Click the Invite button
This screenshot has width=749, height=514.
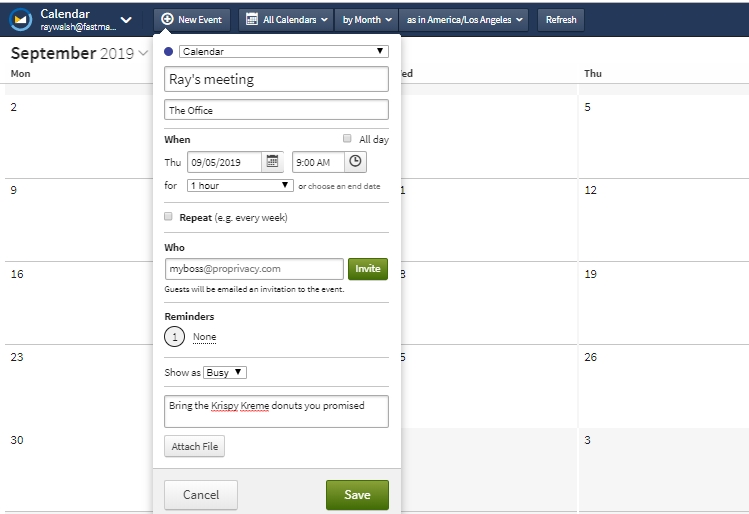(368, 268)
